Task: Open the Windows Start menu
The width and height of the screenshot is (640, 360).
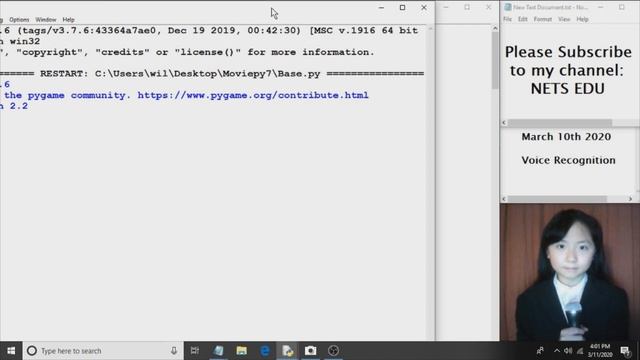Action: tap(11, 351)
